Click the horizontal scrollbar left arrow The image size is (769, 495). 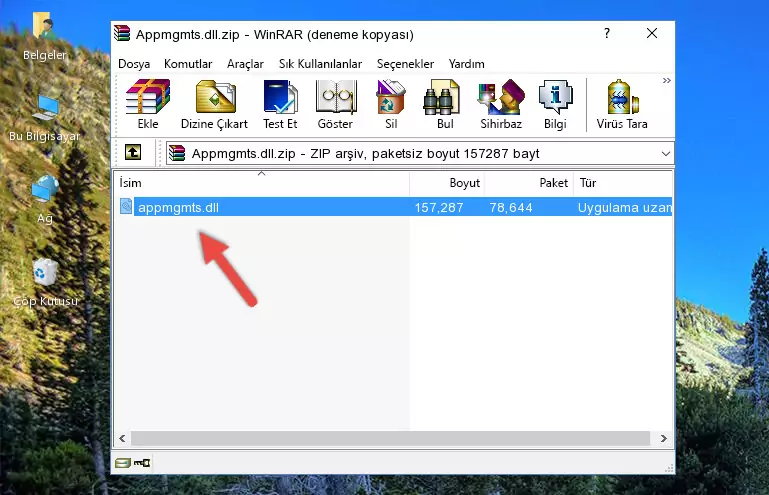[122, 438]
